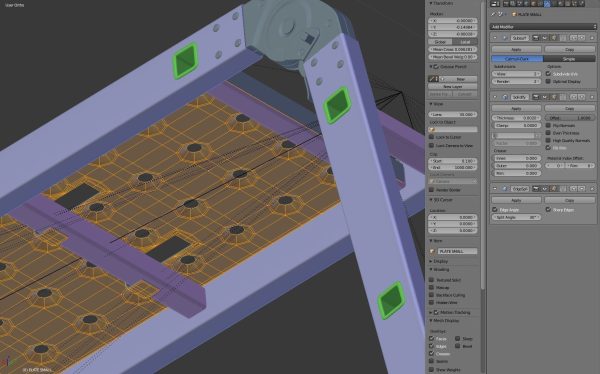Enable High Quality Normals checkbox
600x374 pixels.
tap(548, 140)
